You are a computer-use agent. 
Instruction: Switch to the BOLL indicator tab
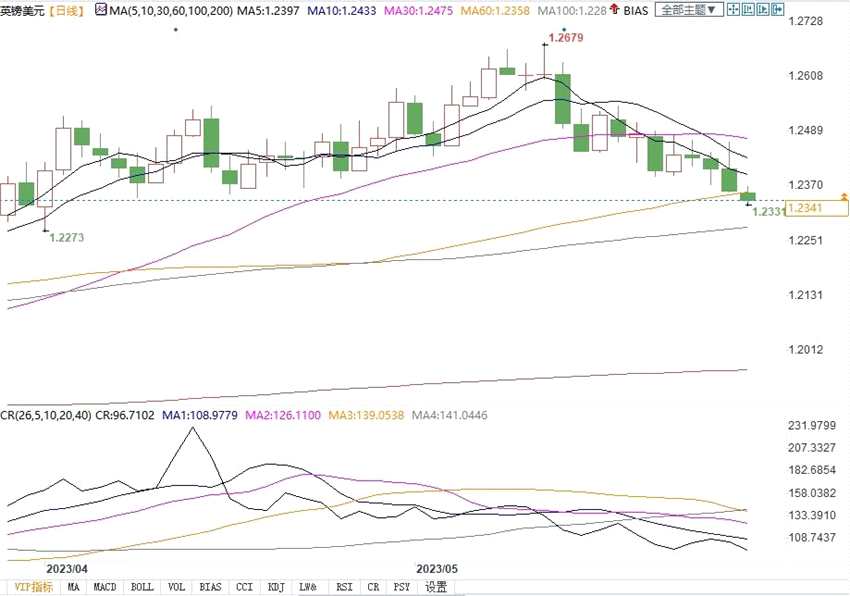[142, 587]
